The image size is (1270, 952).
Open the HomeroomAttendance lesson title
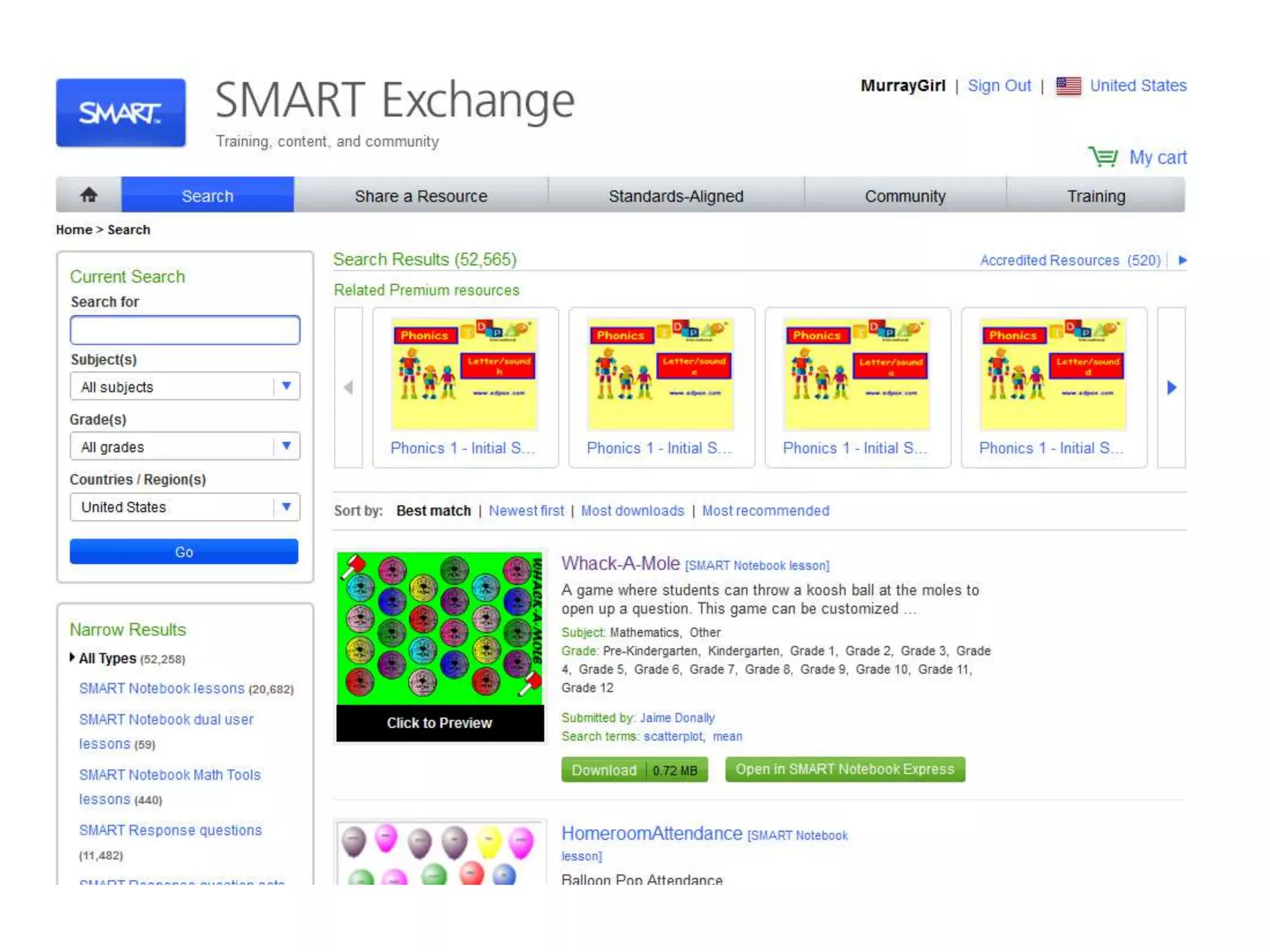(x=652, y=834)
